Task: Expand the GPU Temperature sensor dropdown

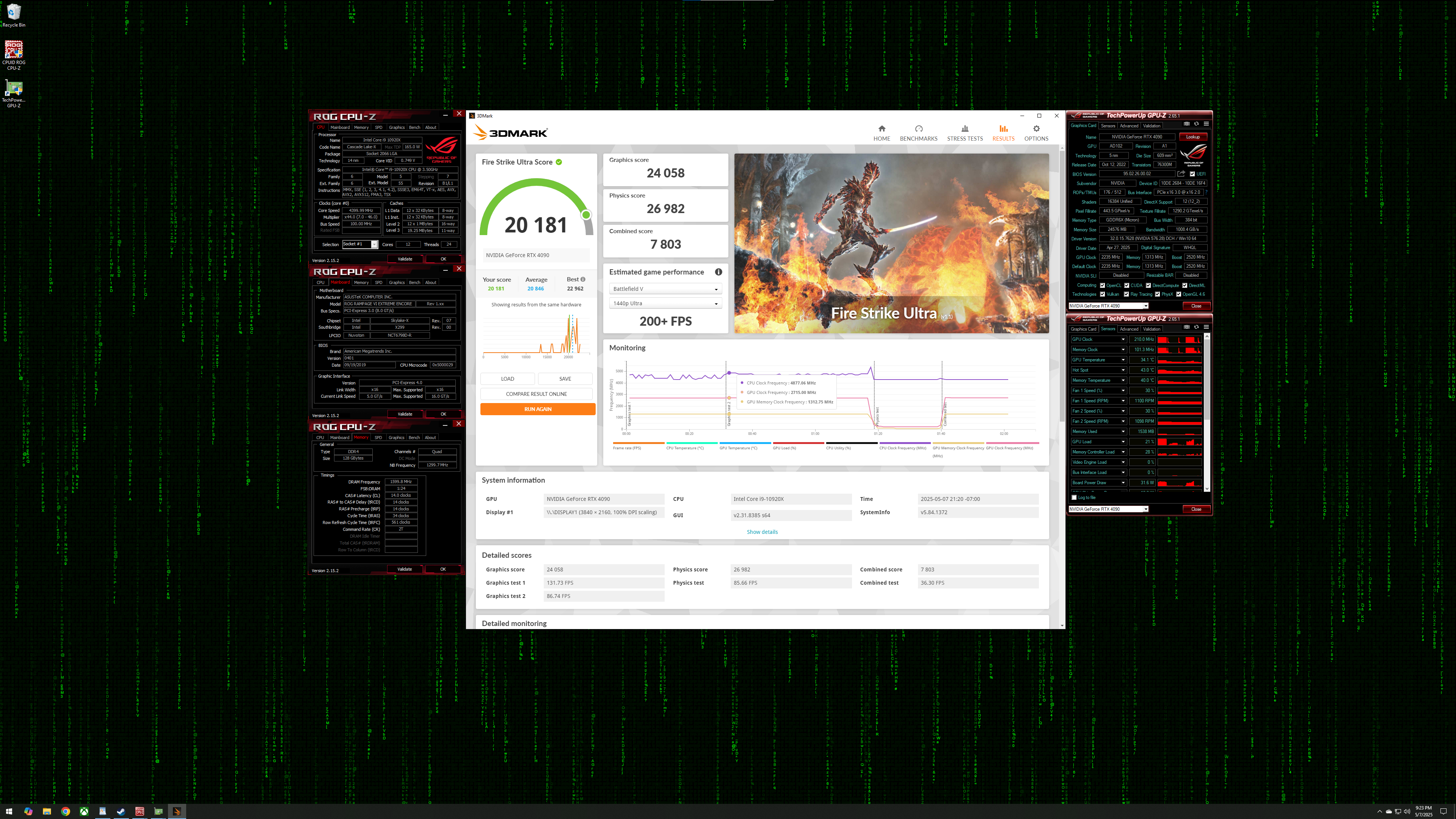Action: pyautogui.click(x=1123, y=359)
